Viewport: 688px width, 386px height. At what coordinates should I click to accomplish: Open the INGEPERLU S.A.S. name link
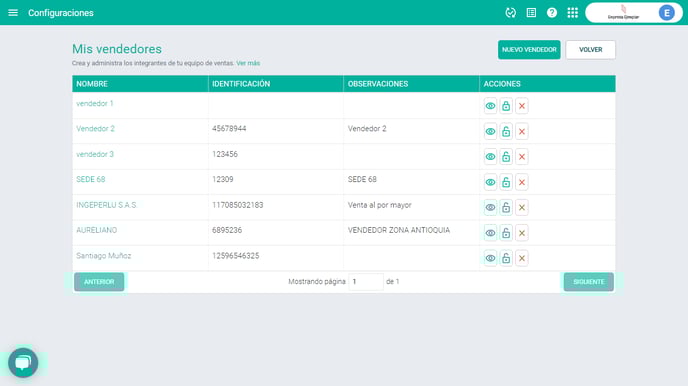click(x=107, y=205)
